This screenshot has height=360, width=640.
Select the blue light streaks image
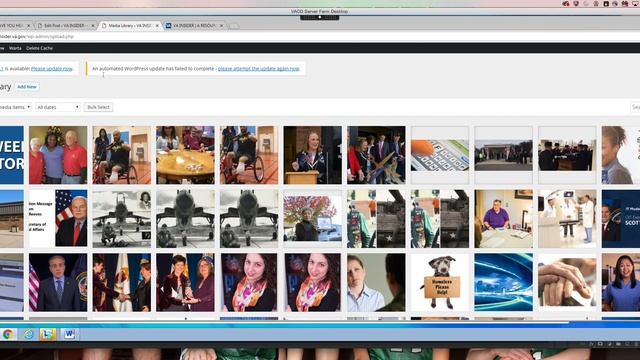pos(504,282)
